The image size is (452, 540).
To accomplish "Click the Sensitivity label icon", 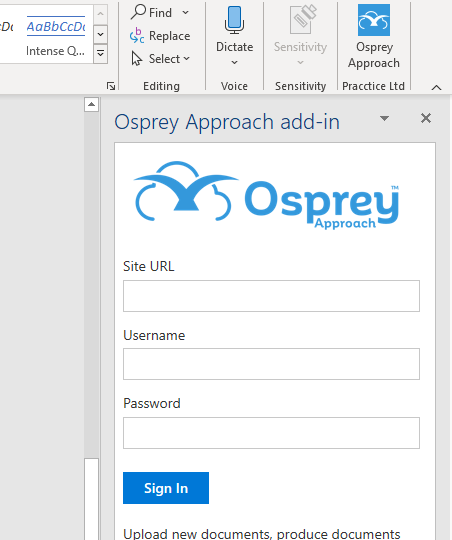I will coord(303,19).
